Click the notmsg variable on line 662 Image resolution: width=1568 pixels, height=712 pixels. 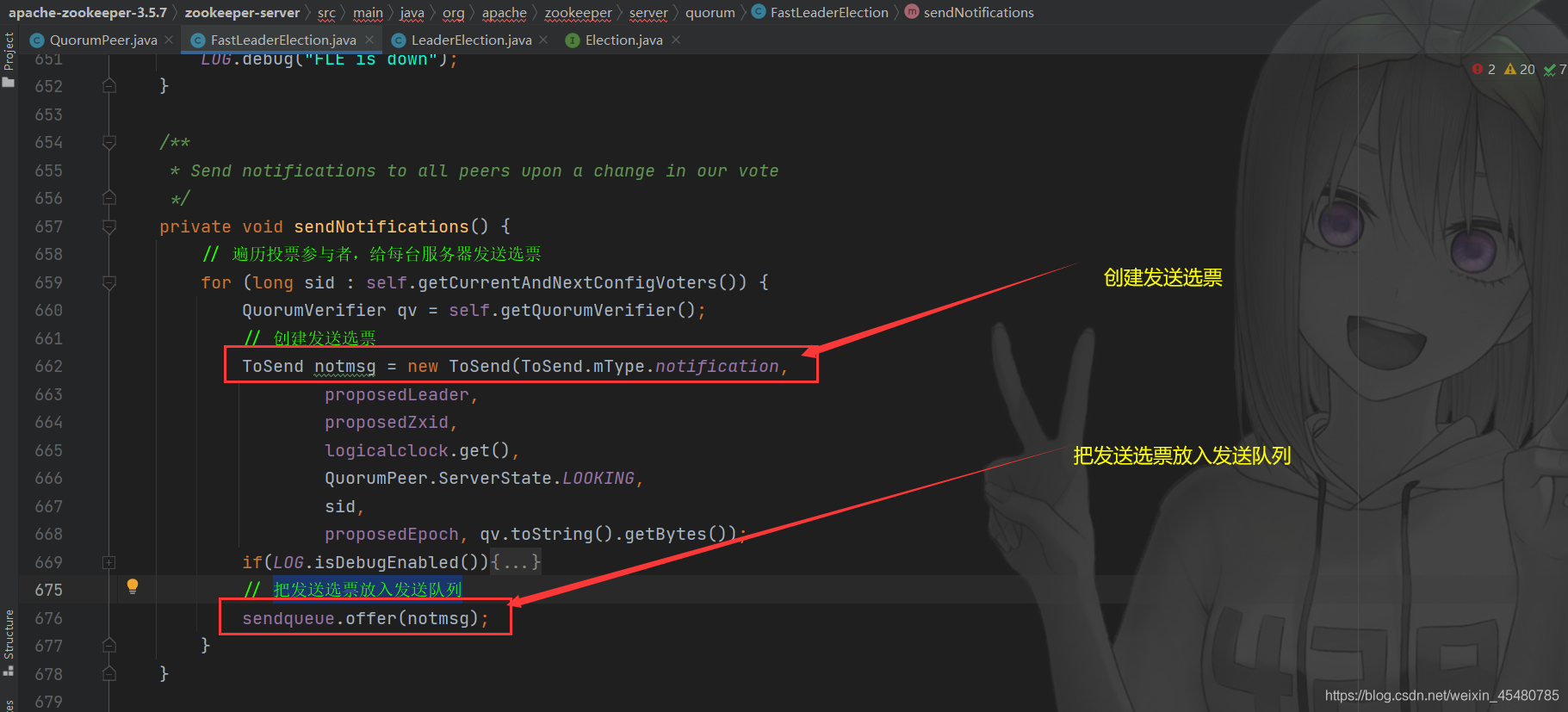345,367
